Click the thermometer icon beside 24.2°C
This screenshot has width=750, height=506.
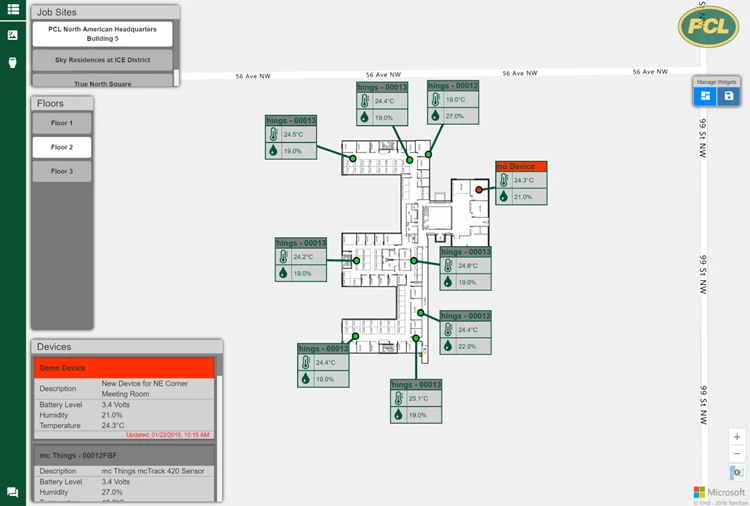pyautogui.click(x=284, y=257)
